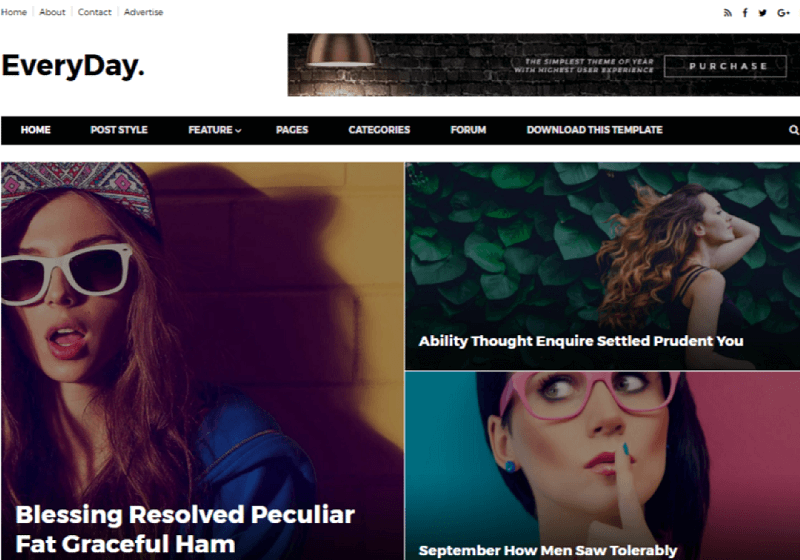Open the About top link

point(52,12)
